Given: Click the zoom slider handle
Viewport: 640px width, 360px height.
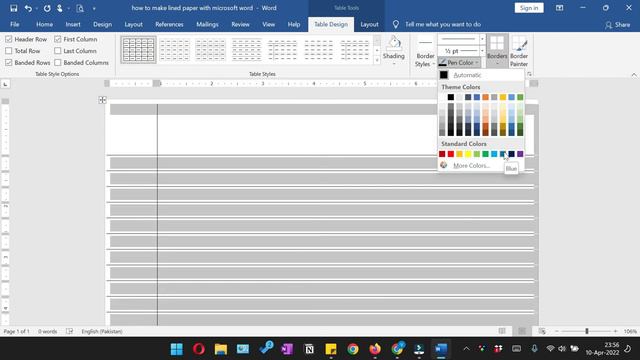Looking at the screenshot, I should click(587, 331).
